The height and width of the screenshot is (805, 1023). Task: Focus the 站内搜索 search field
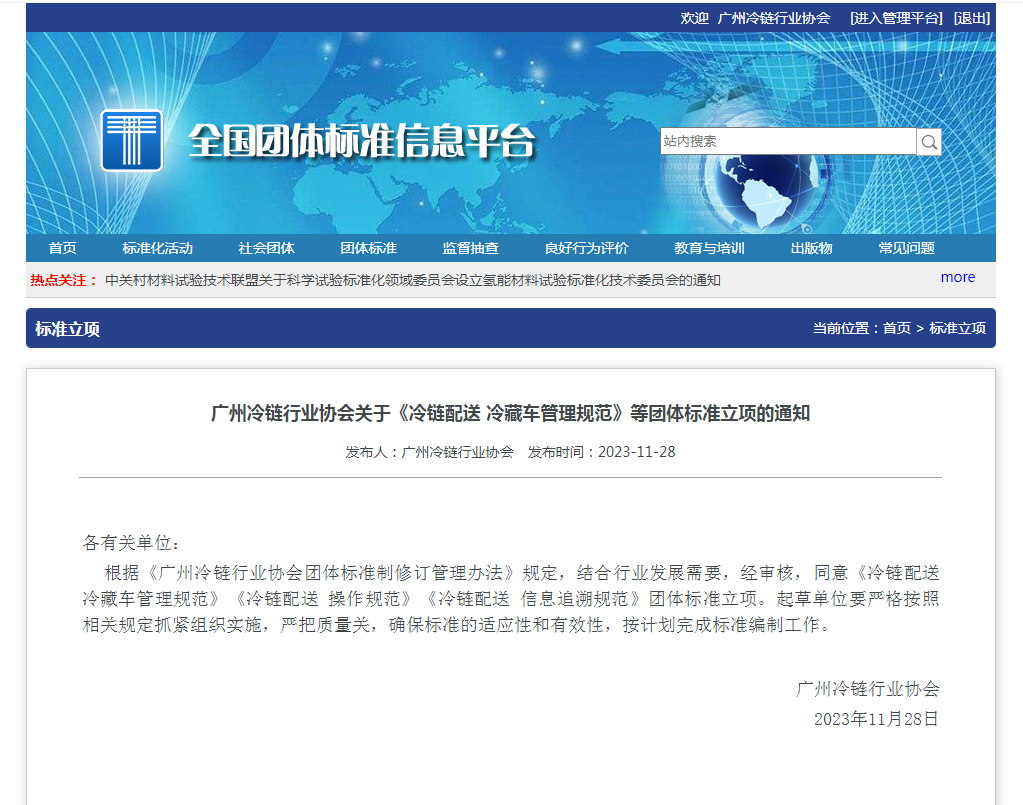788,142
